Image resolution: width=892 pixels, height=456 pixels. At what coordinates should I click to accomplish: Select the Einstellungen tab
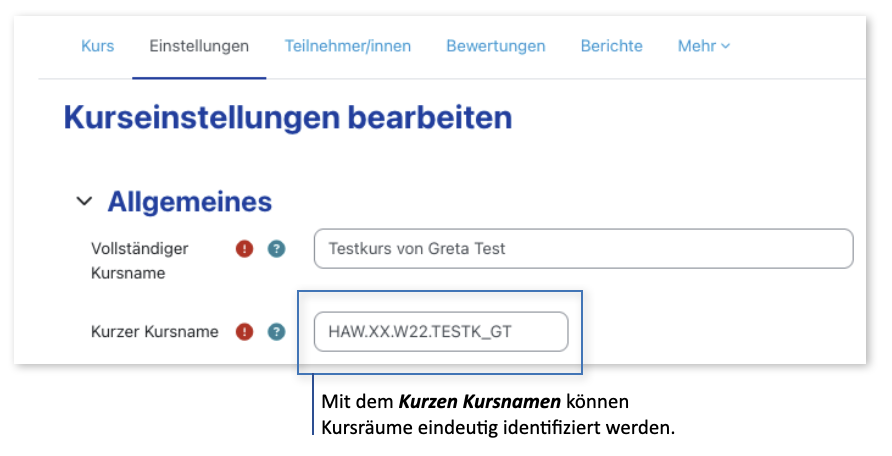click(199, 46)
